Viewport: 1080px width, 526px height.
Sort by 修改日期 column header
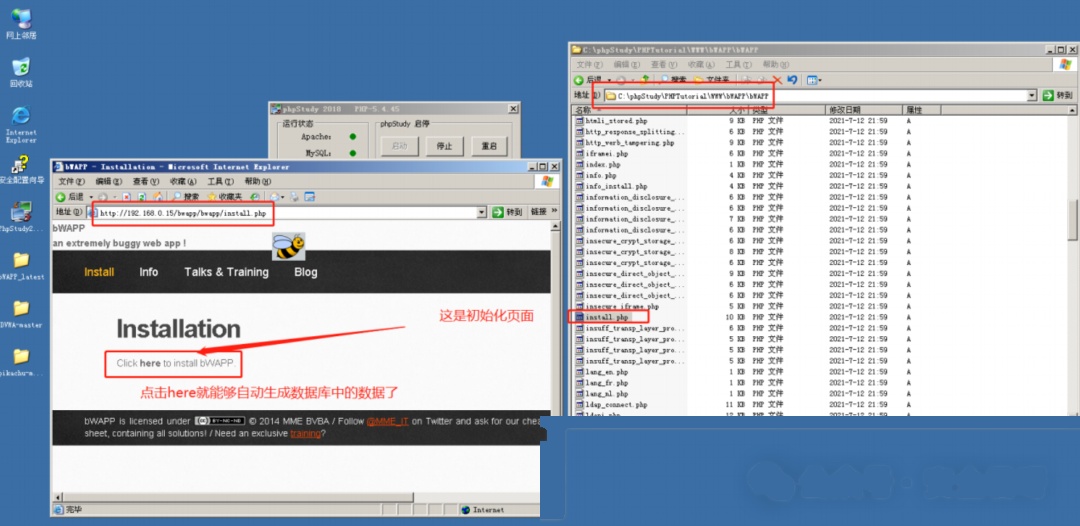point(864,109)
